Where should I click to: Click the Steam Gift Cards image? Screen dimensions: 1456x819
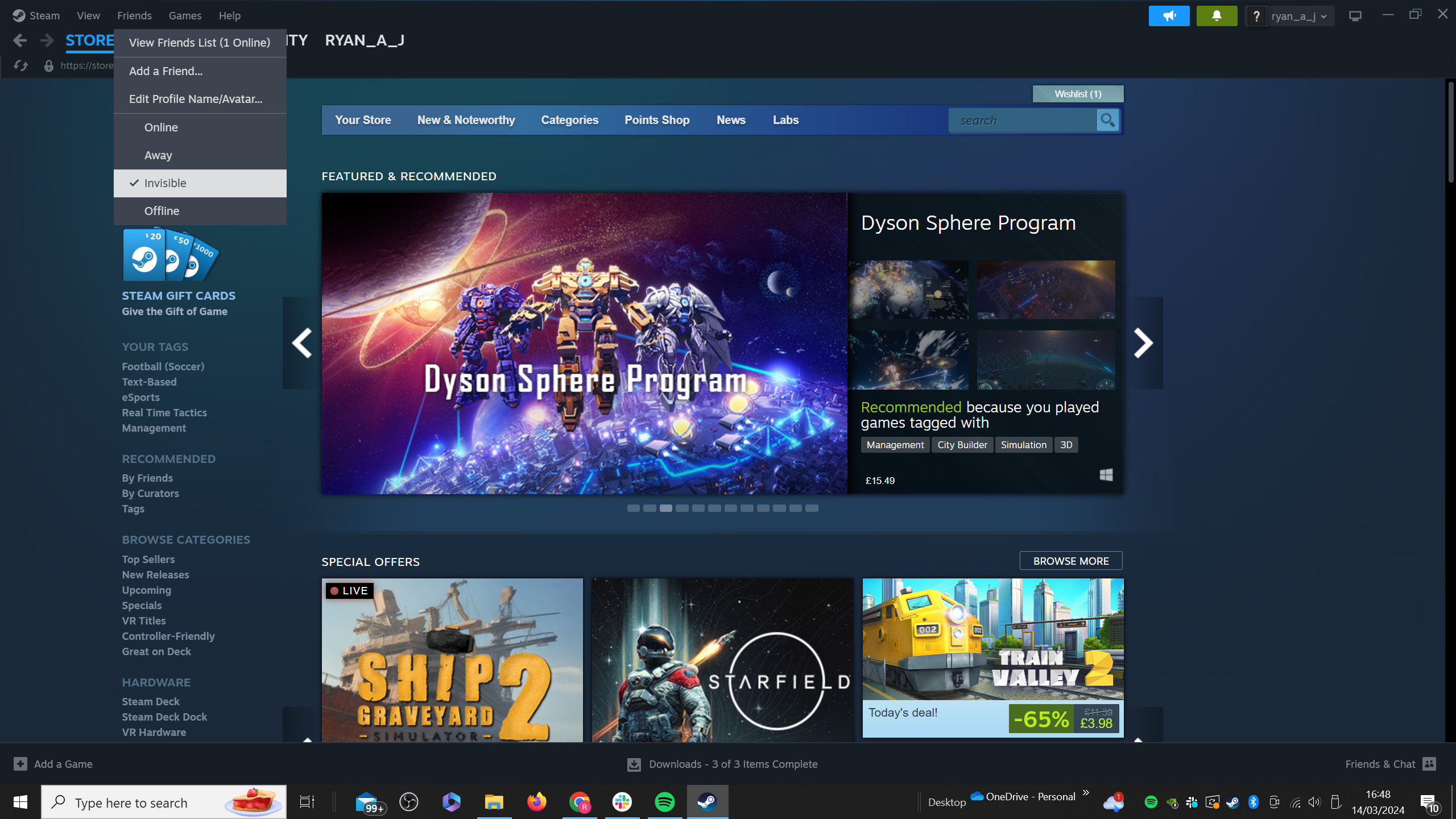pyautogui.click(x=171, y=255)
